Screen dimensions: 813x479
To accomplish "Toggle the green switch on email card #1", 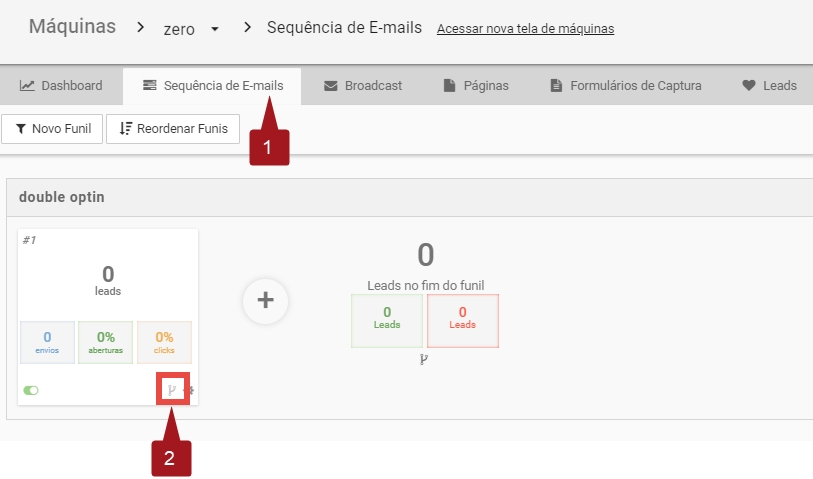I will click(31, 390).
